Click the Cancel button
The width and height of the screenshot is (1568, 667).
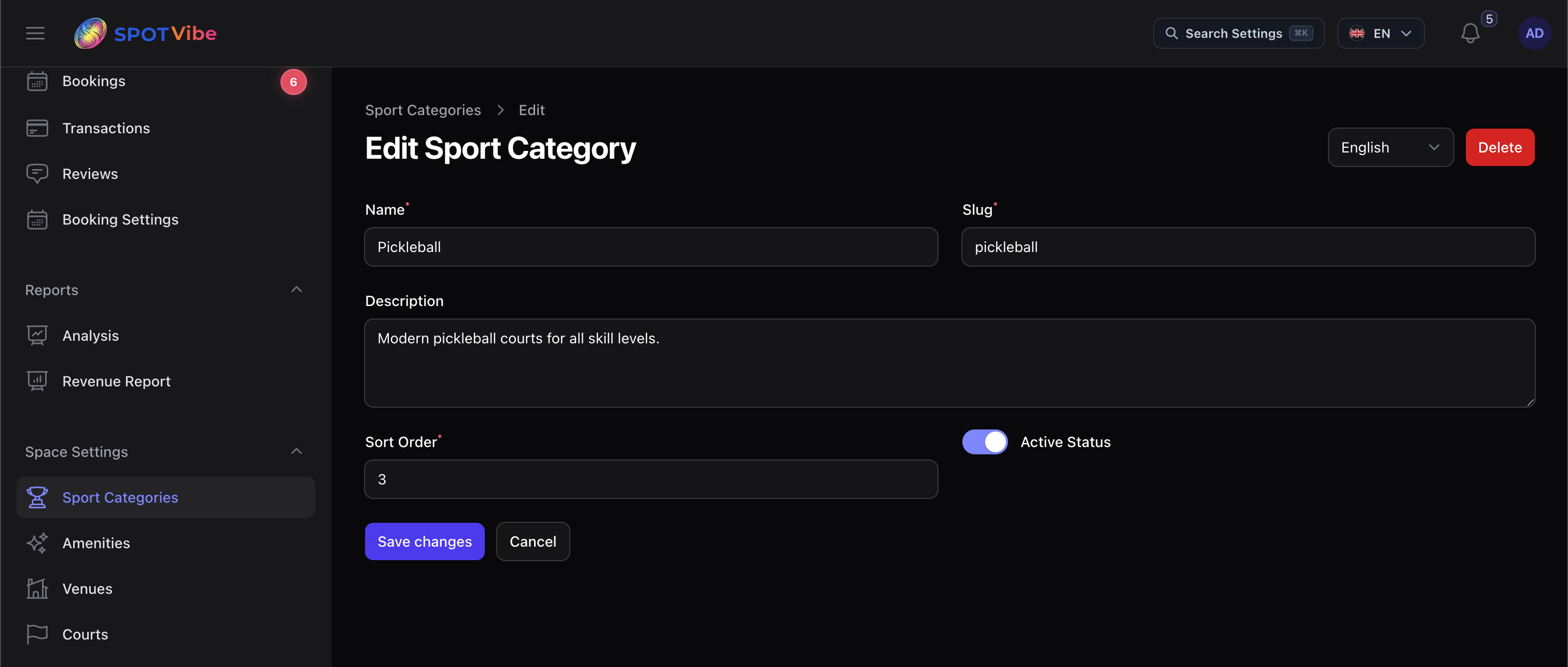[533, 541]
